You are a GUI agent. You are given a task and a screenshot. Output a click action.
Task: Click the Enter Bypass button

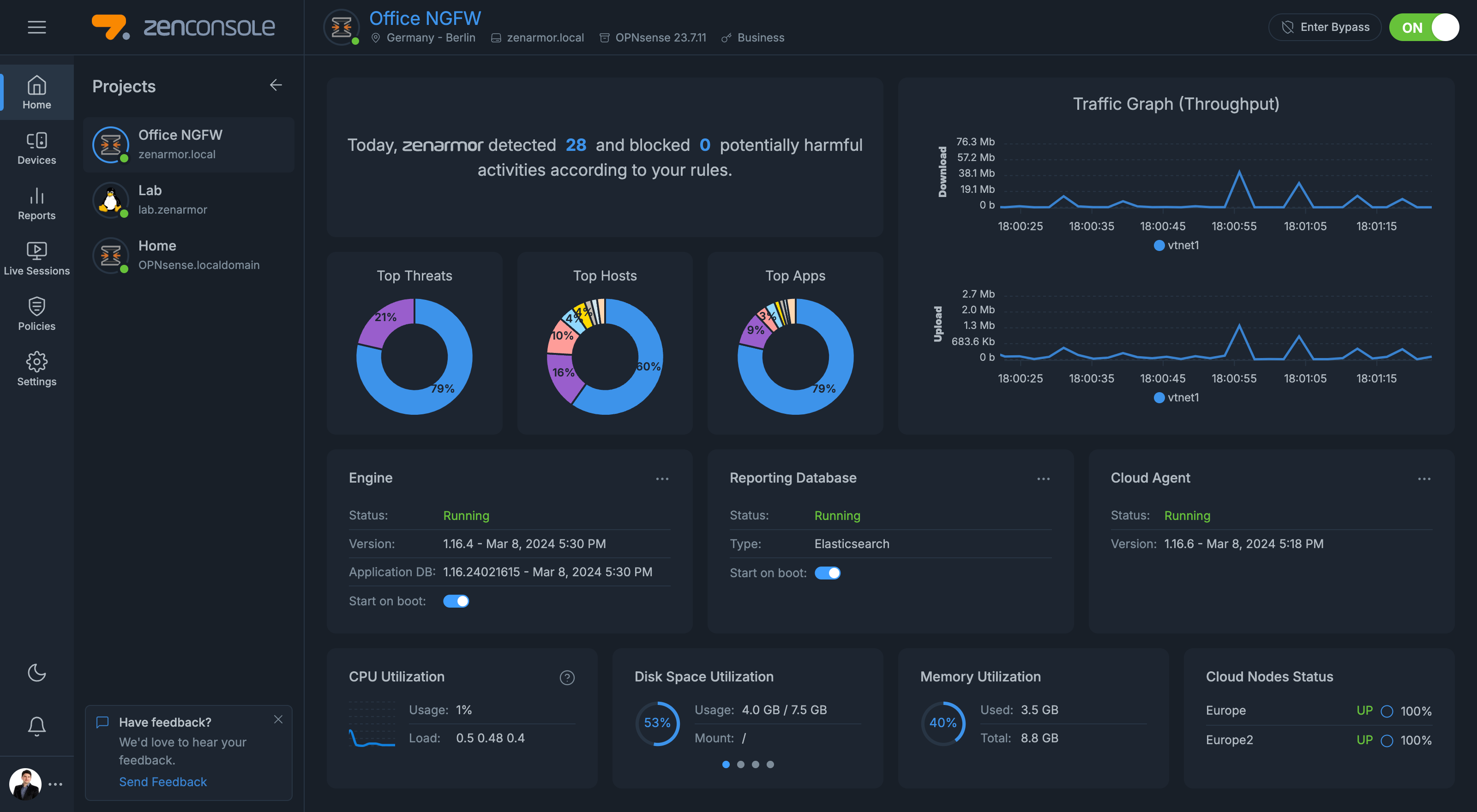click(1325, 28)
